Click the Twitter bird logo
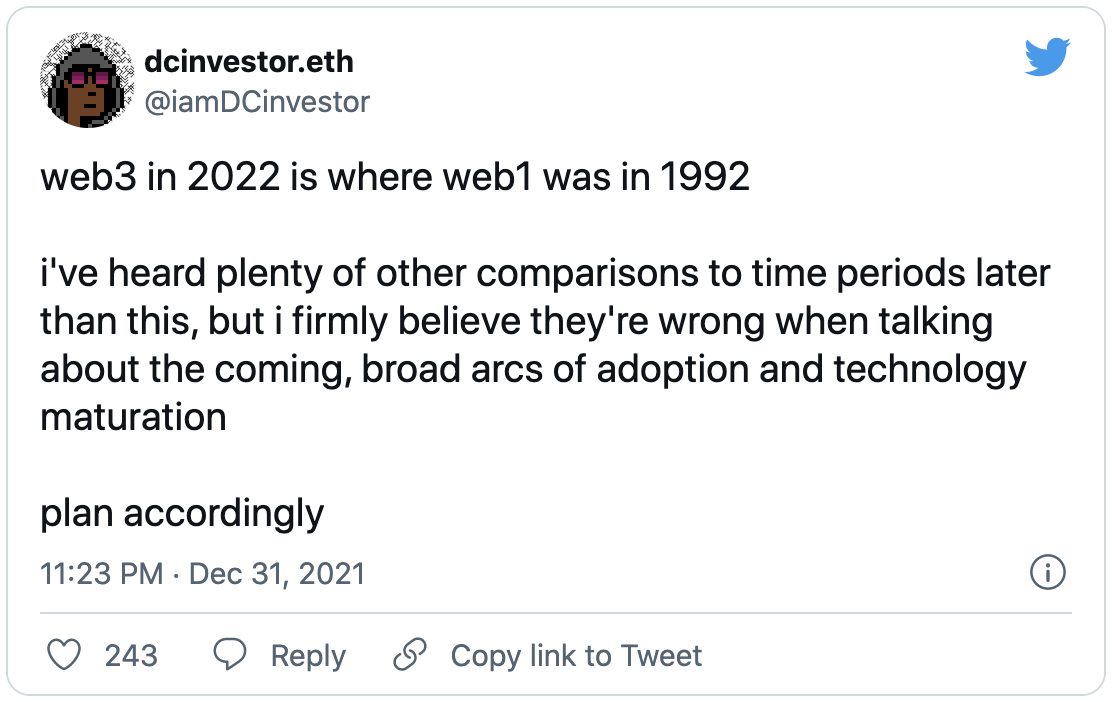The height and width of the screenshot is (702, 1112). pos(1047,60)
